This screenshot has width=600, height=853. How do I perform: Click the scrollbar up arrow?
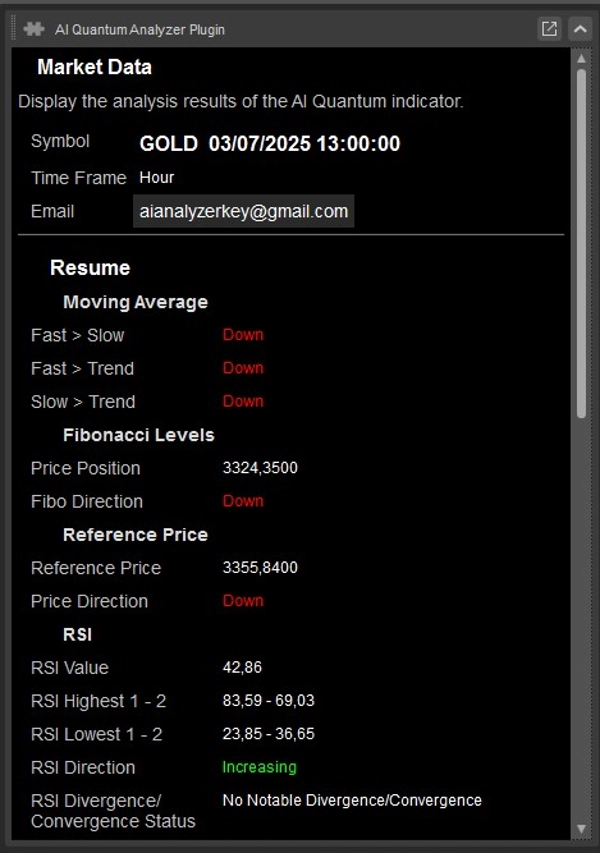pos(581,59)
